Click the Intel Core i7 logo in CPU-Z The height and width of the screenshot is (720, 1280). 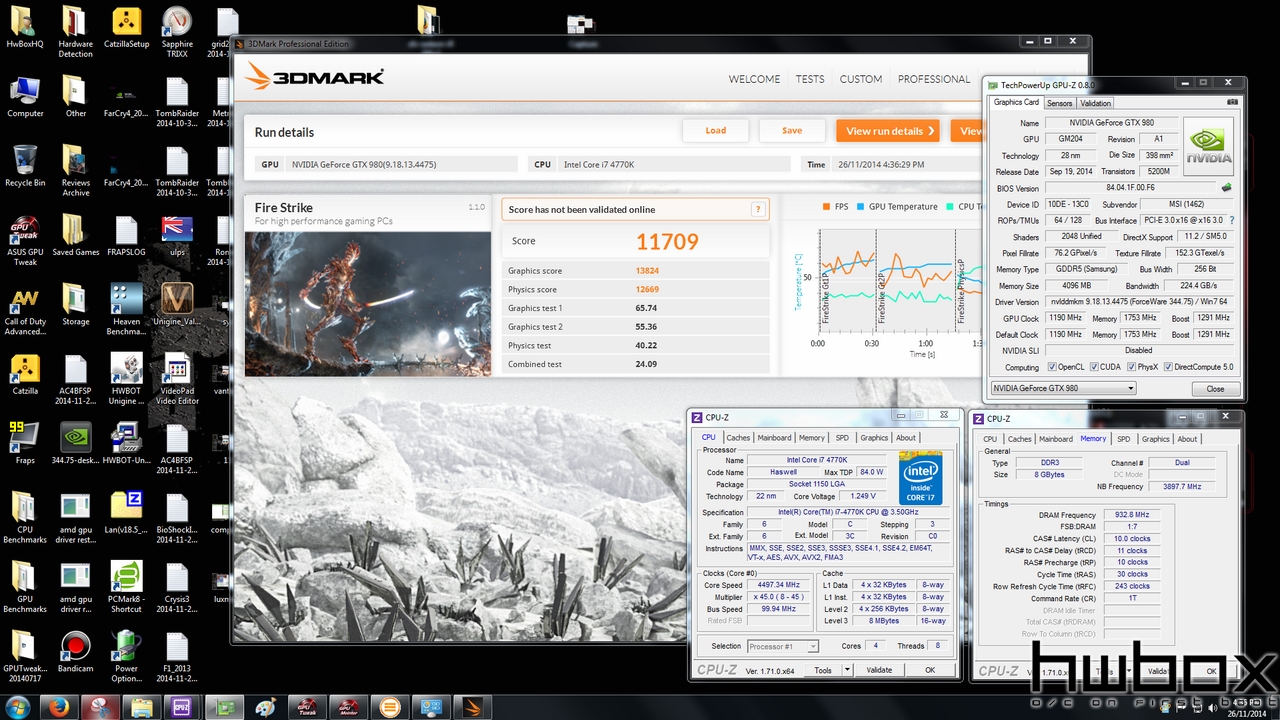click(x=920, y=477)
